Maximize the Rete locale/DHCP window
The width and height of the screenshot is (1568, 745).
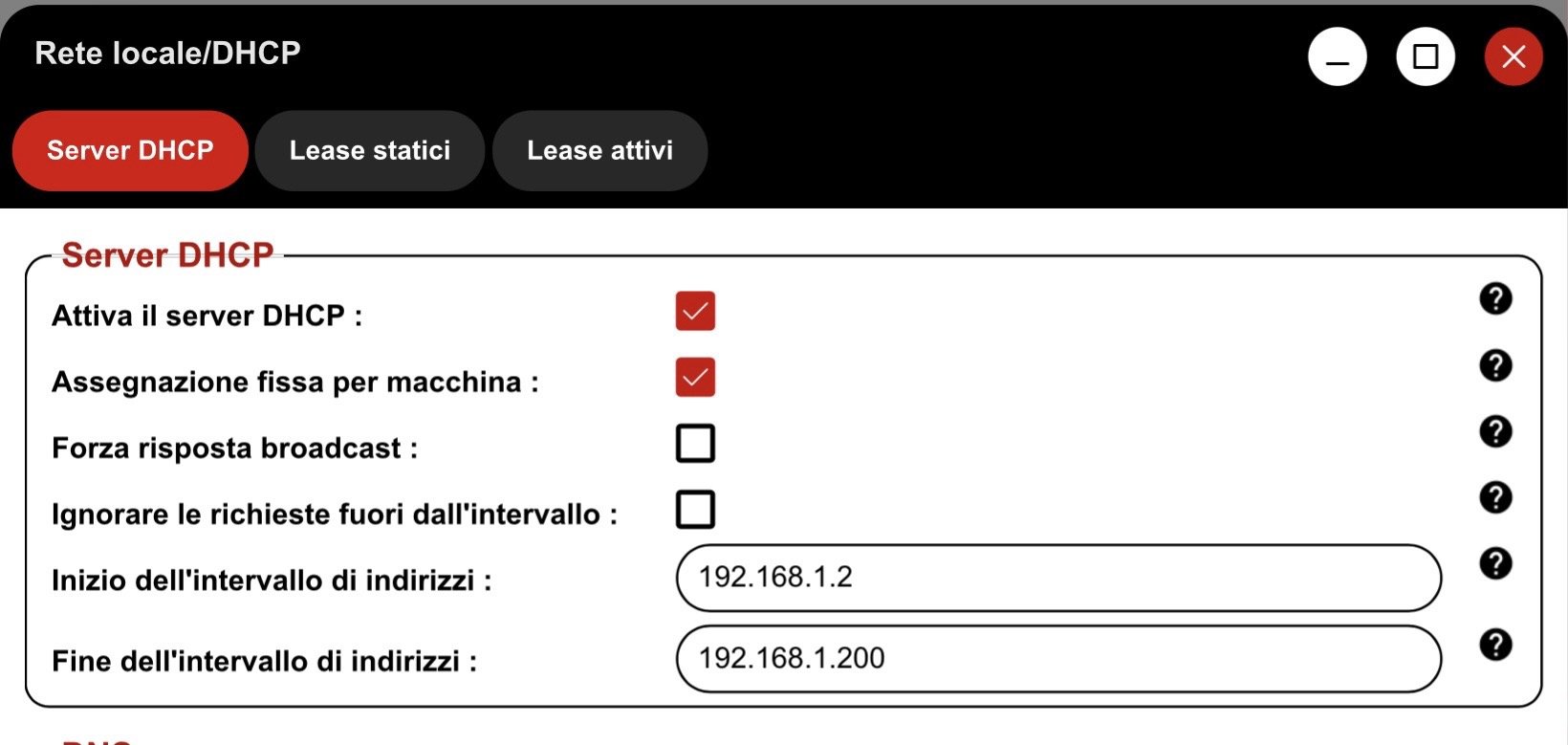click(x=1425, y=57)
